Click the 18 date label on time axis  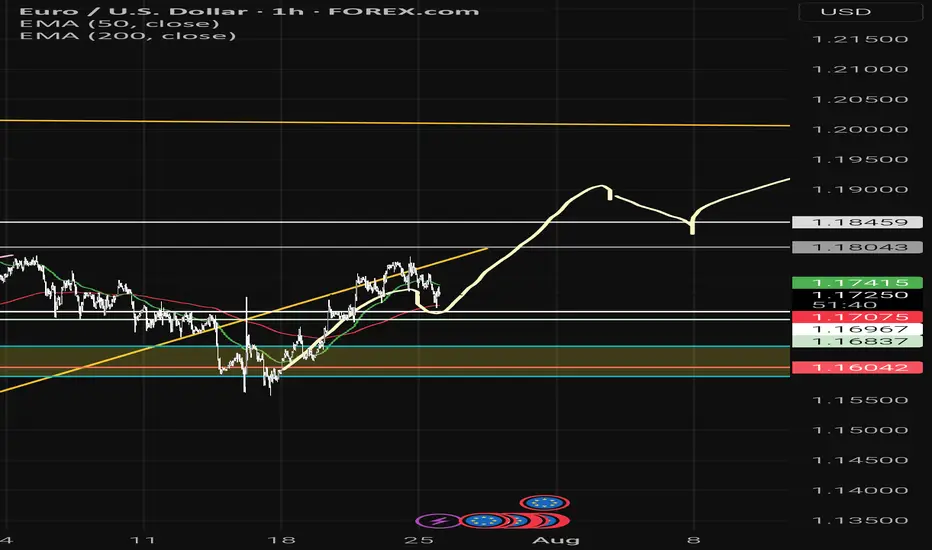[281, 540]
